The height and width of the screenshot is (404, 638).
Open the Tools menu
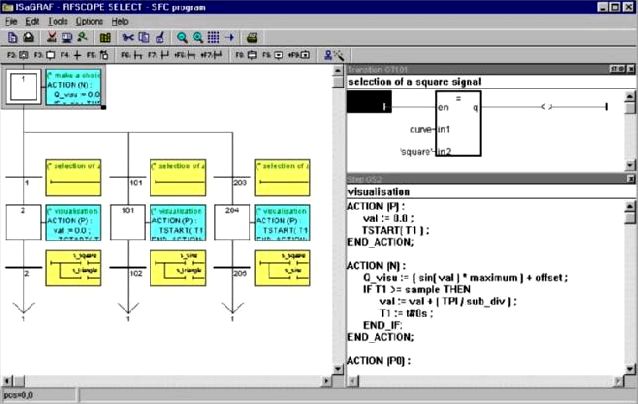click(x=58, y=20)
